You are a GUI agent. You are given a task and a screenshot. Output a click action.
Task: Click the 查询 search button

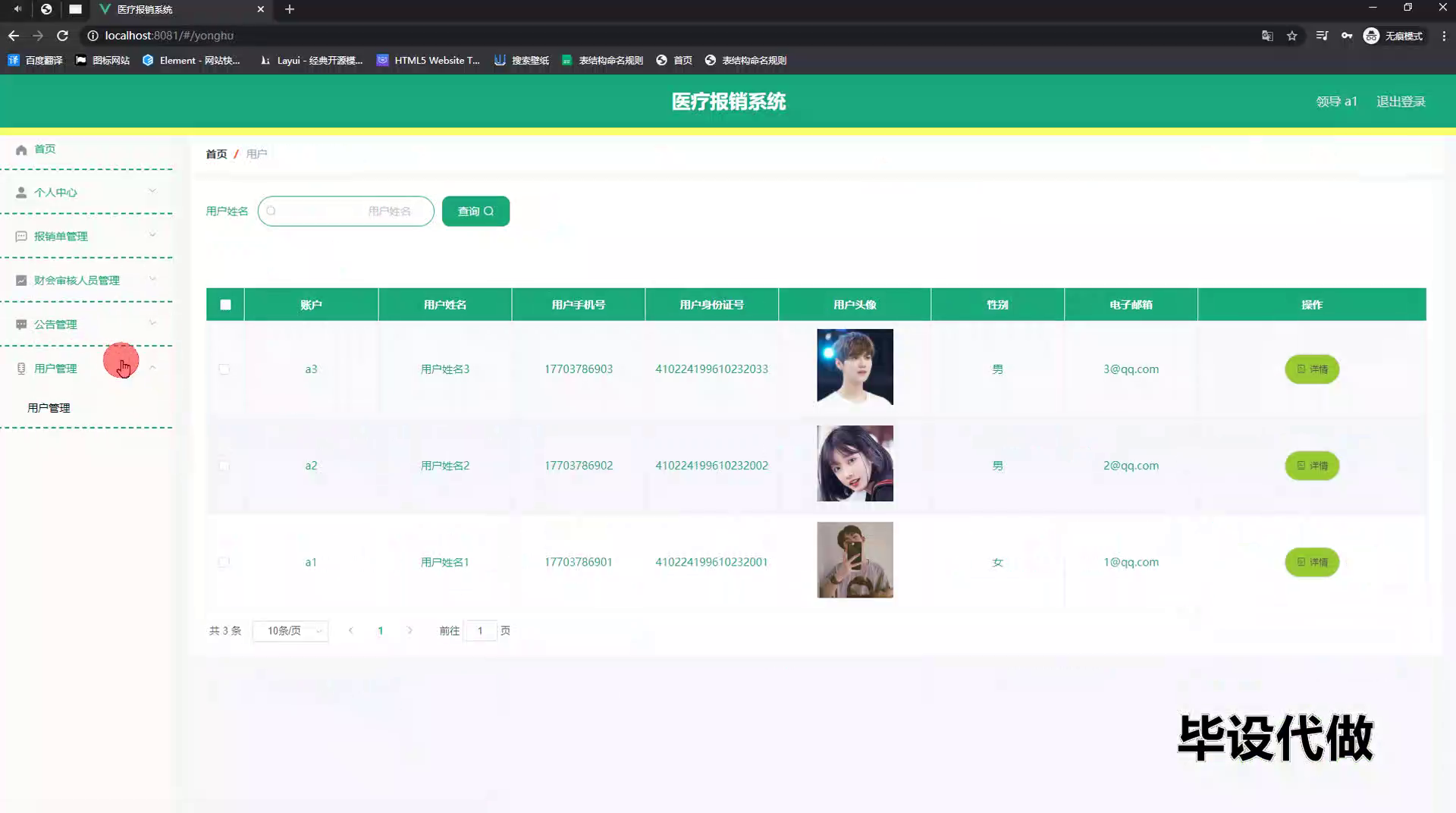pos(475,211)
